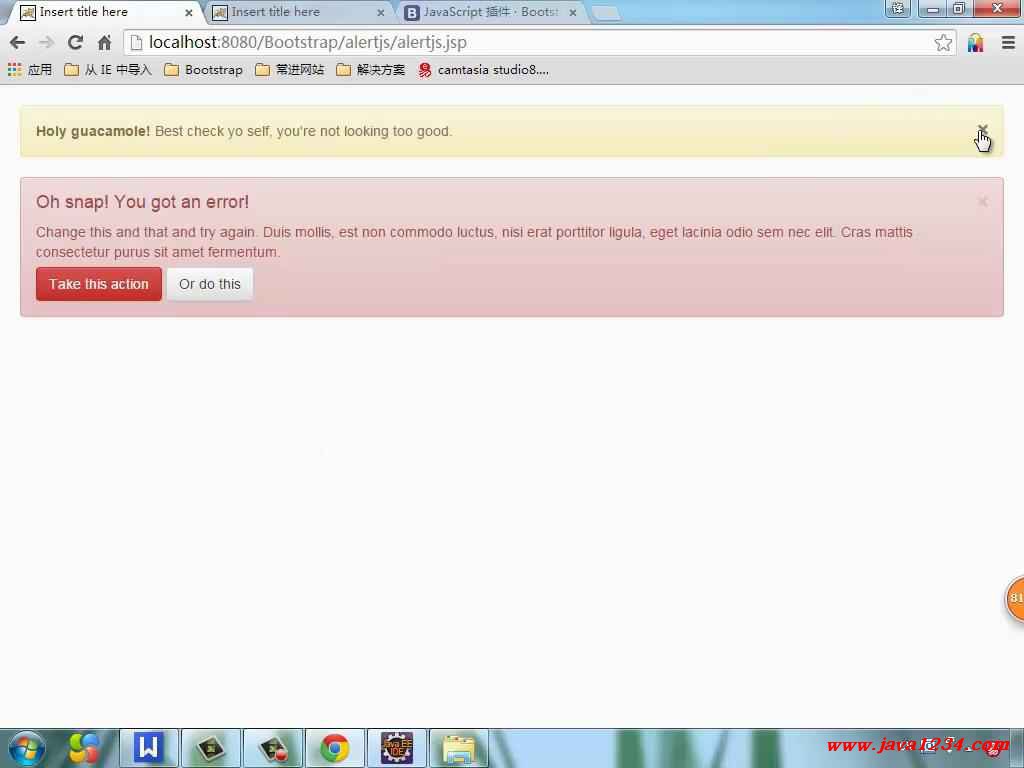The height and width of the screenshot is (768, 1024).
Task: Dismiss the yellow Holy guacamole alert
Action: (x=982, y=129)
